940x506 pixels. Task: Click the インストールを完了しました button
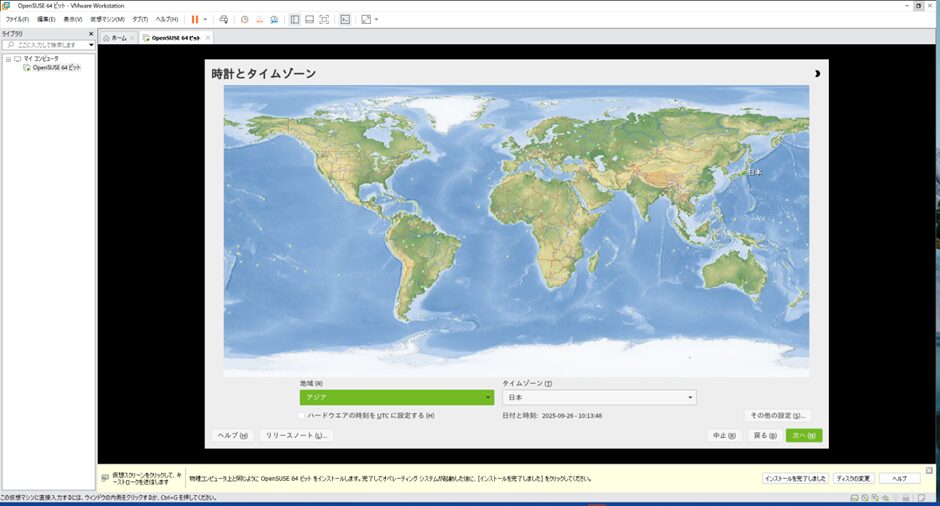(x=795, y=478)
